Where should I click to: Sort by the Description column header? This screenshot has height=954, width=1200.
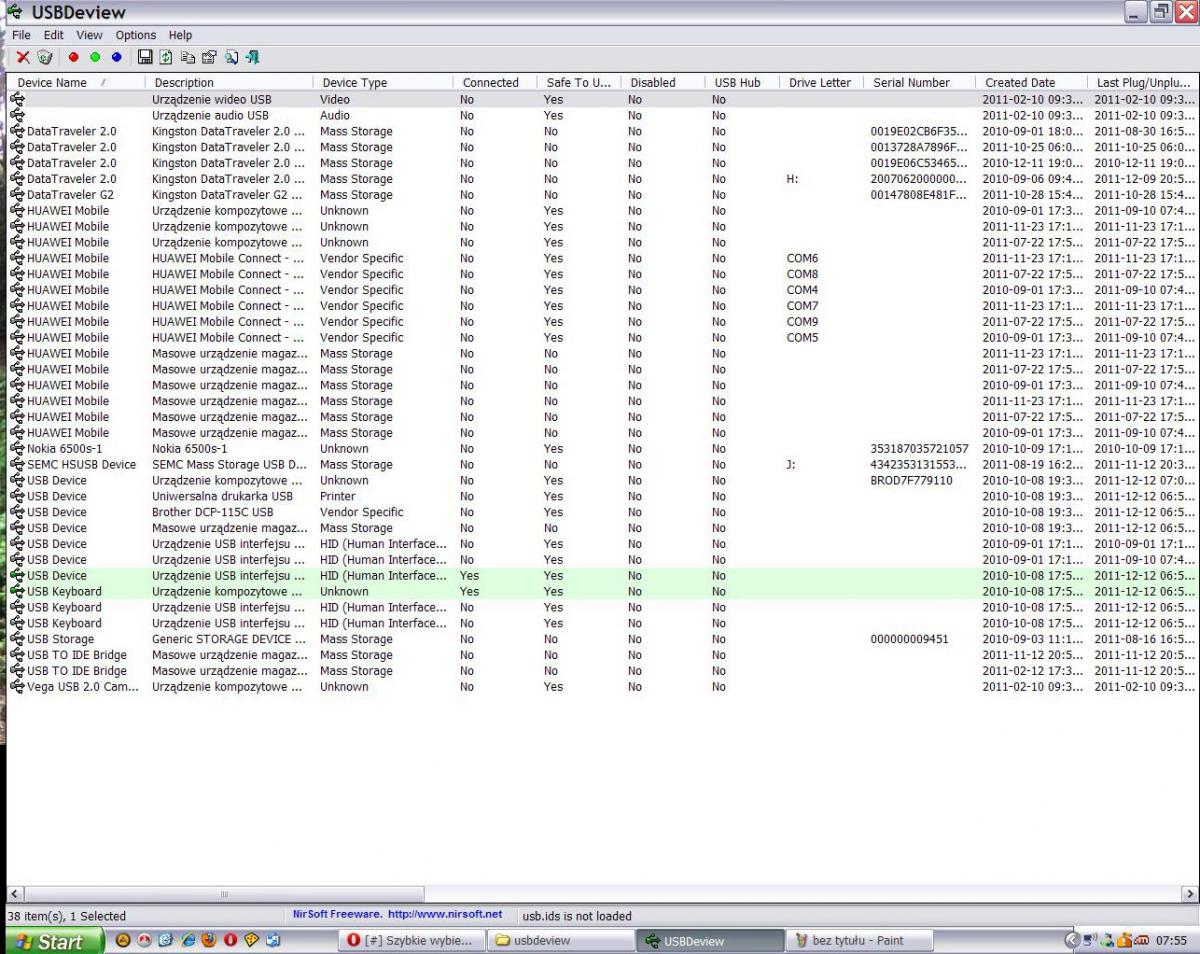230,83
